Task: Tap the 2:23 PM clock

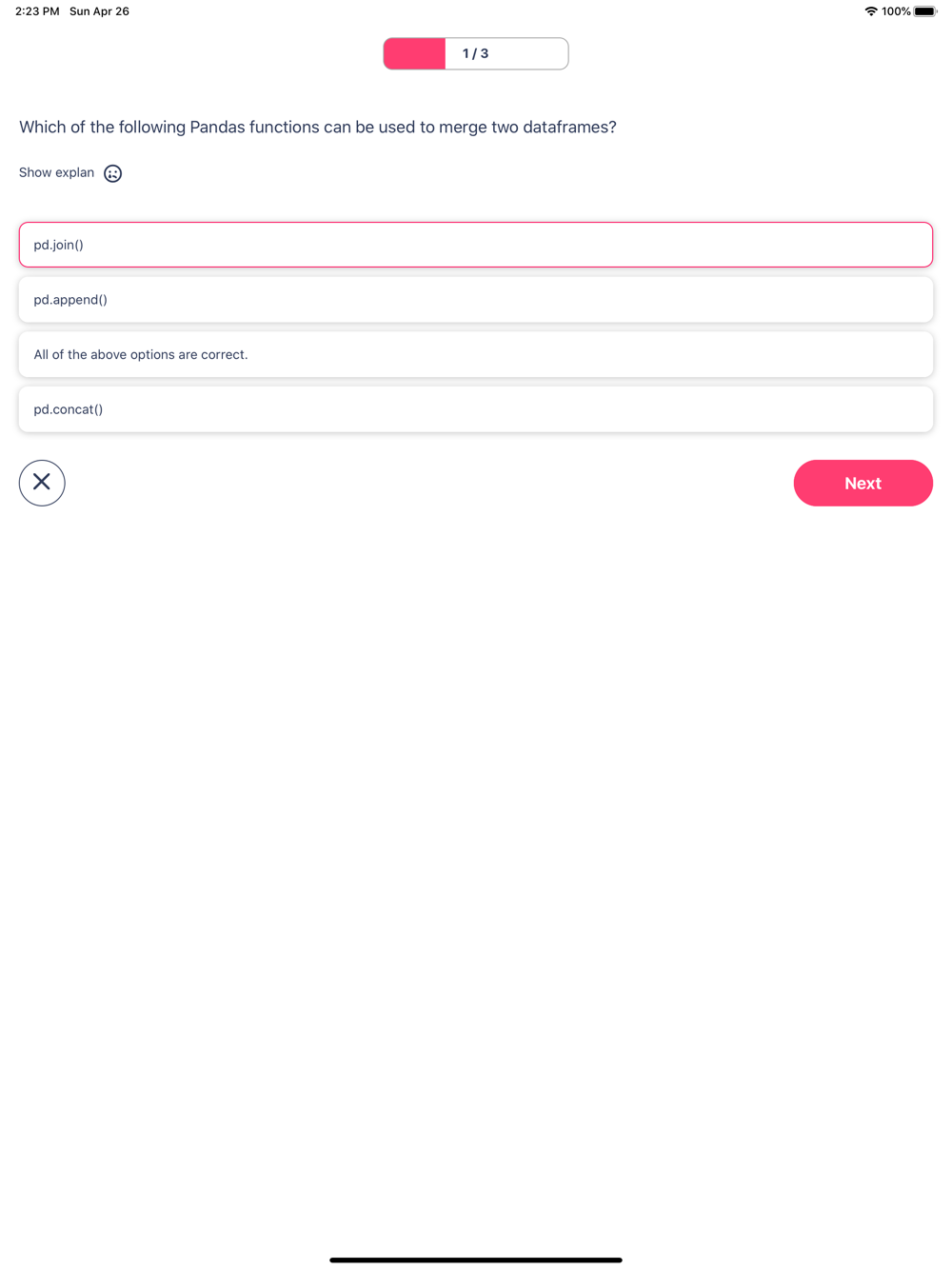Action: point(37,11)
